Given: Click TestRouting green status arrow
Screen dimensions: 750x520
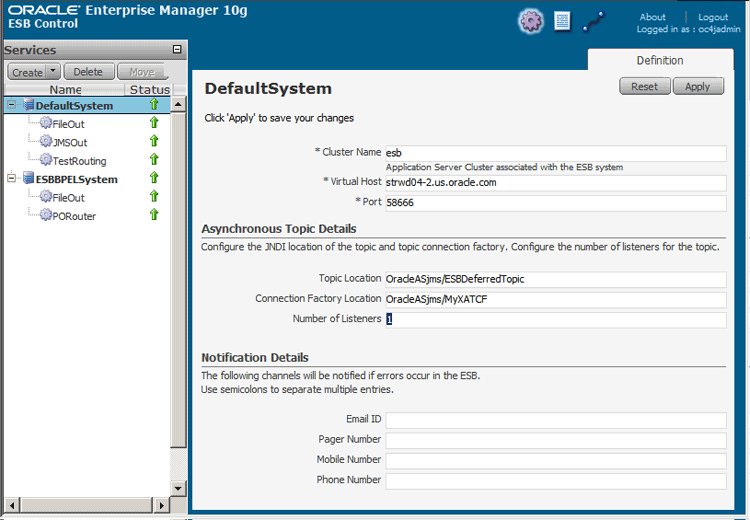Looking at the screenshot, I should click(x=154, y=159).
